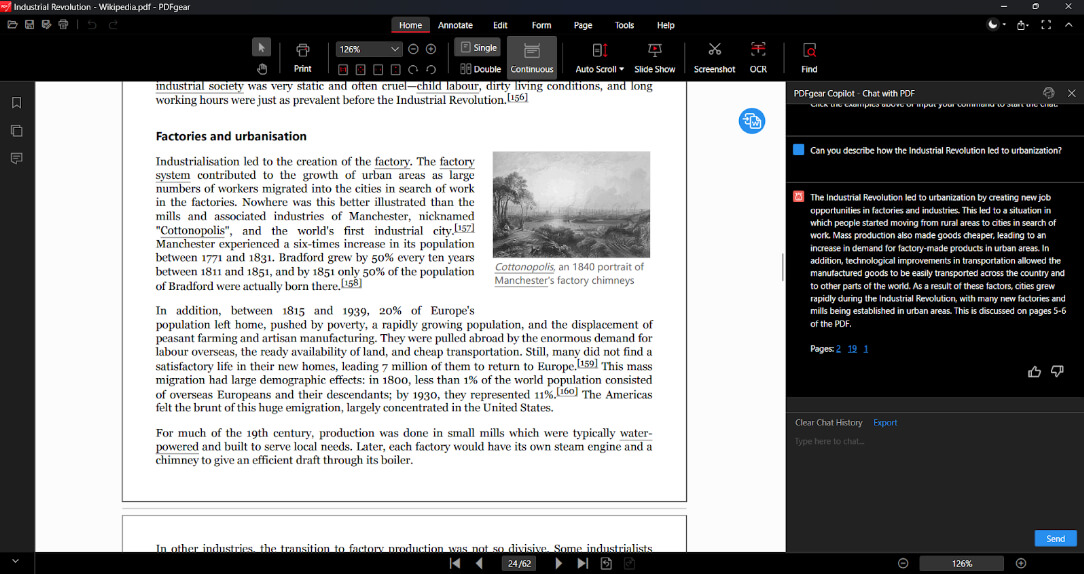
Task: Collapse the ribbon with the chevron up
Action: click(x=1069, y=25)
